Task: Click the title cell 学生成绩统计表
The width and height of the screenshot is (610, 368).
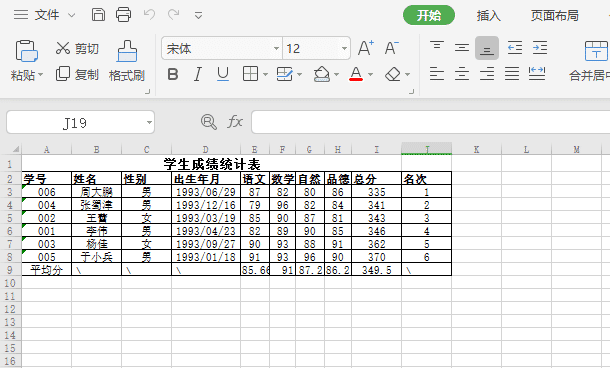Action: click(212, 164)
